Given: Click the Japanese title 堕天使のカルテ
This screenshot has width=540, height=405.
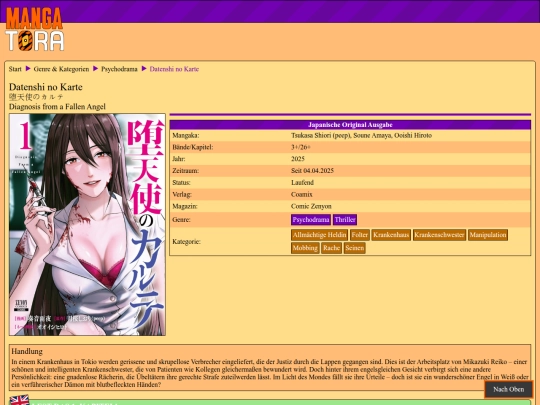Looking at the screenshot, I should point(36,97).
